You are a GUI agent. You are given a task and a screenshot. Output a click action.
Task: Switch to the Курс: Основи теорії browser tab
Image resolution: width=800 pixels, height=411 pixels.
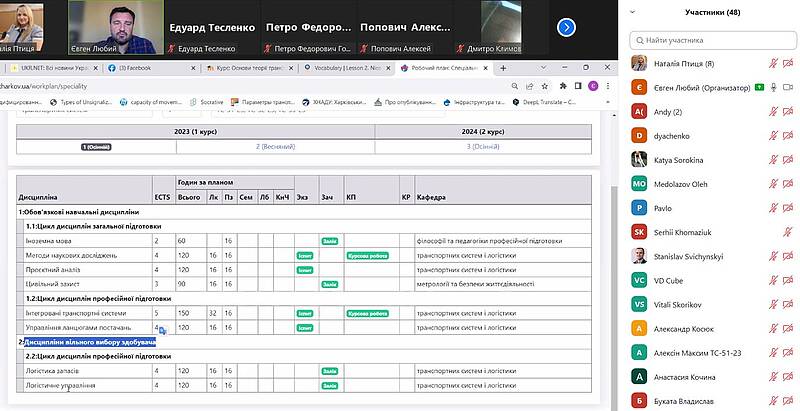point(247,68)
